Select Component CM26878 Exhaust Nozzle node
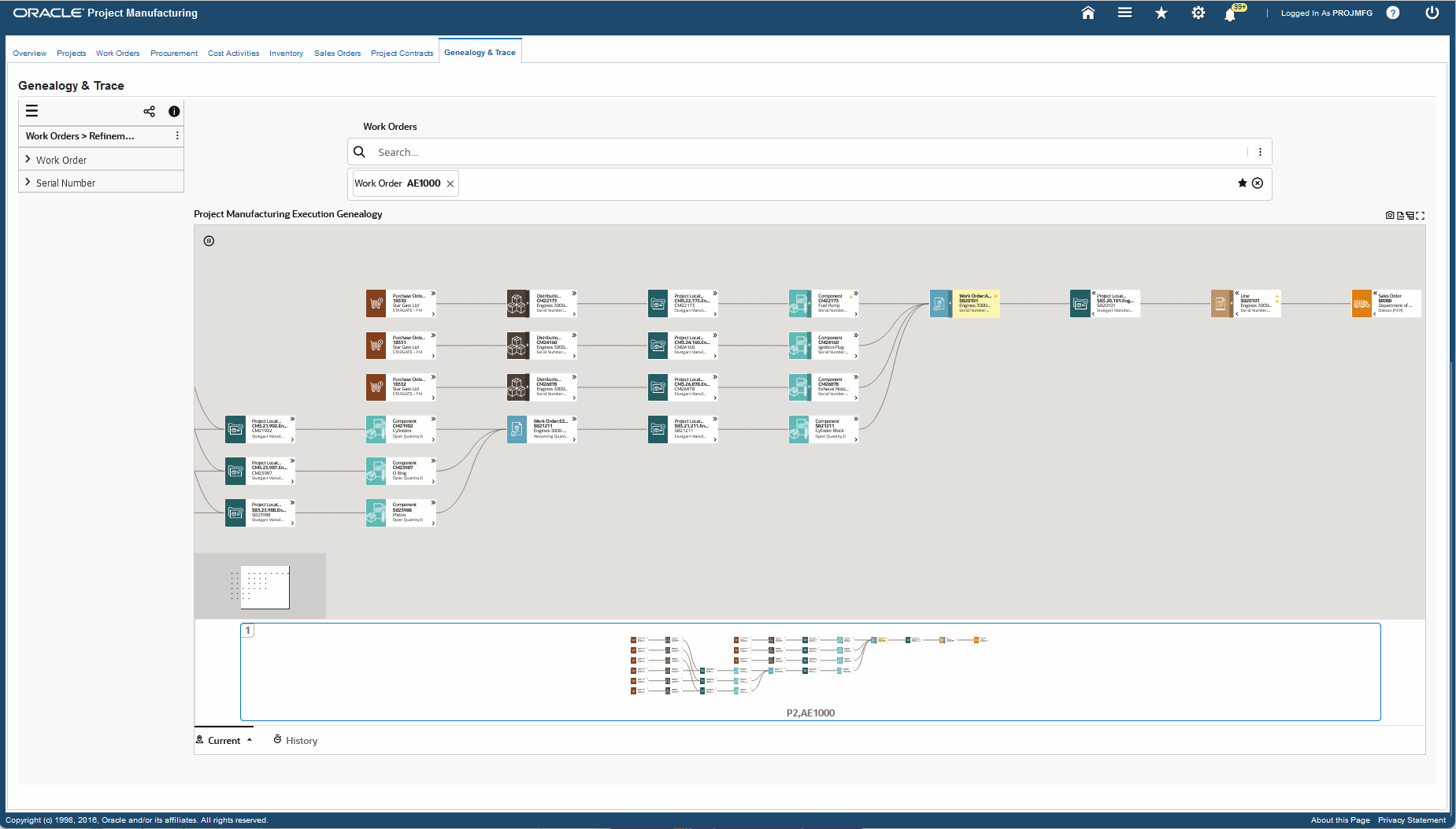 (824, 387)
